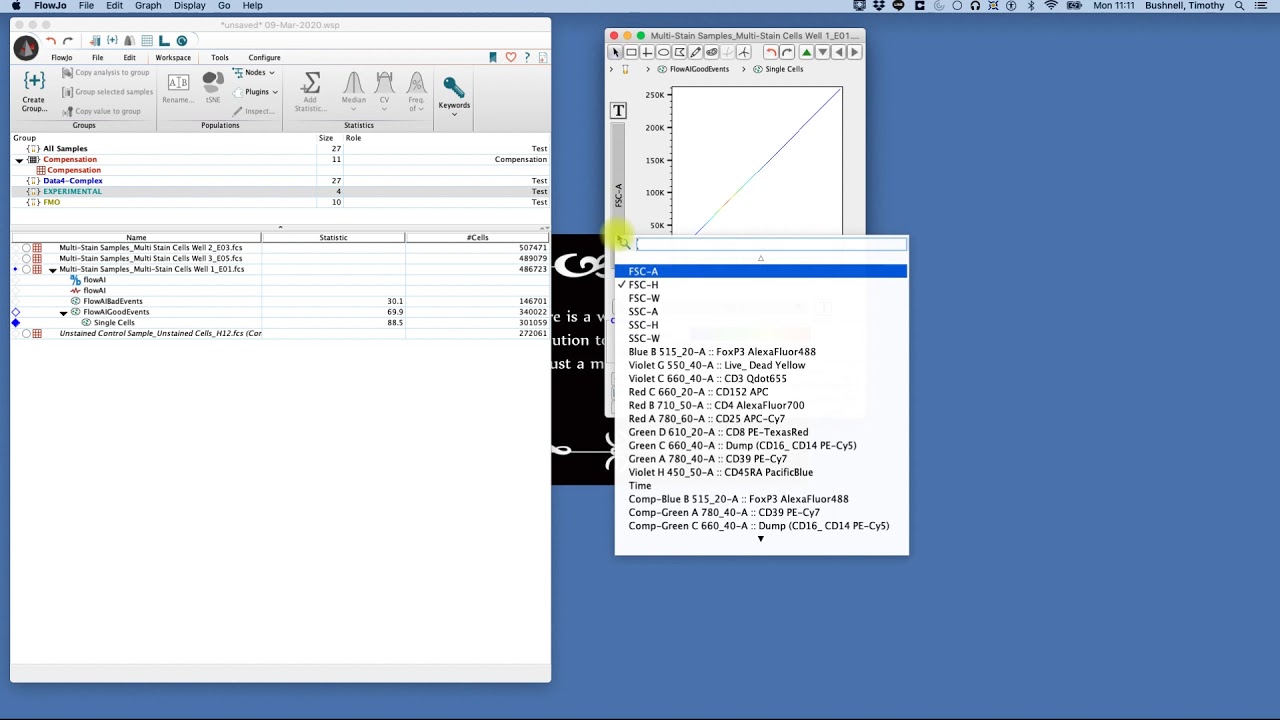Select the FlowAIBadEvents population
This screenshot has width=1280, height=720.
(x=113, y=301)
